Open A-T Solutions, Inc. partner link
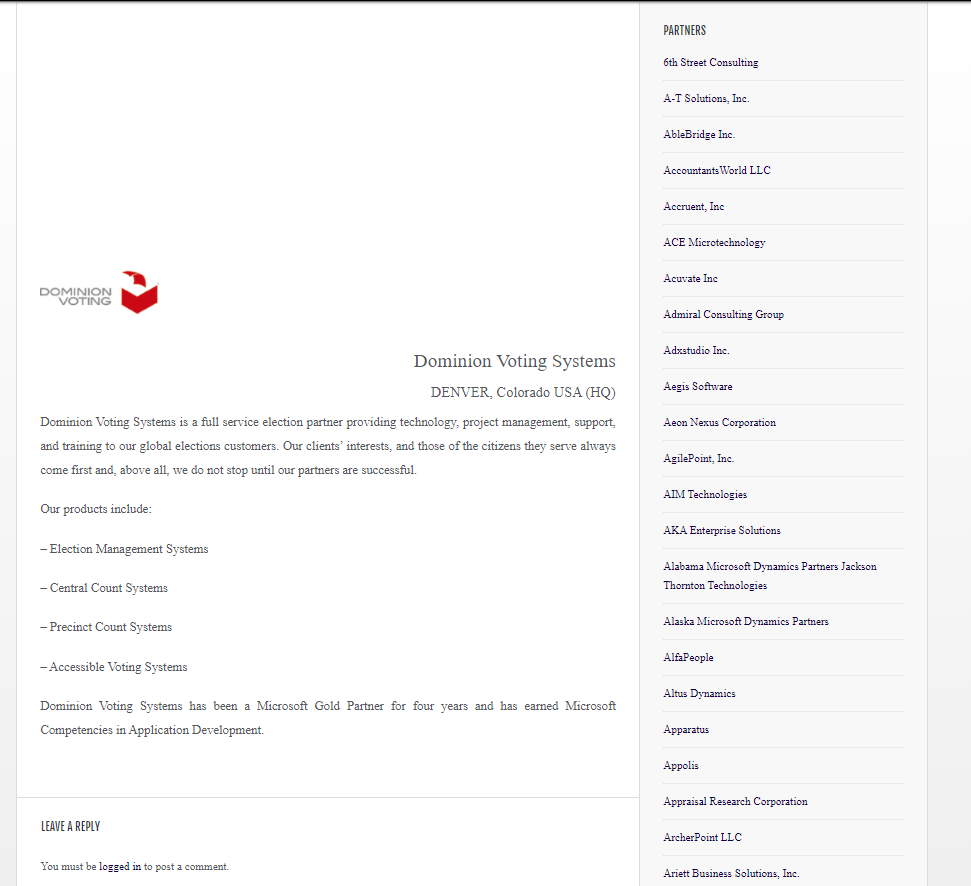Viewport: 971px width, 886px height. pos(706,98)
